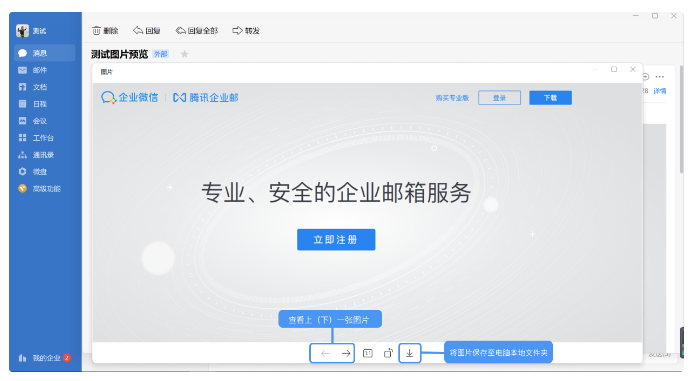Click the 登录 login button
This screenshot has height=381, width=692.
(x=499, y=98)
